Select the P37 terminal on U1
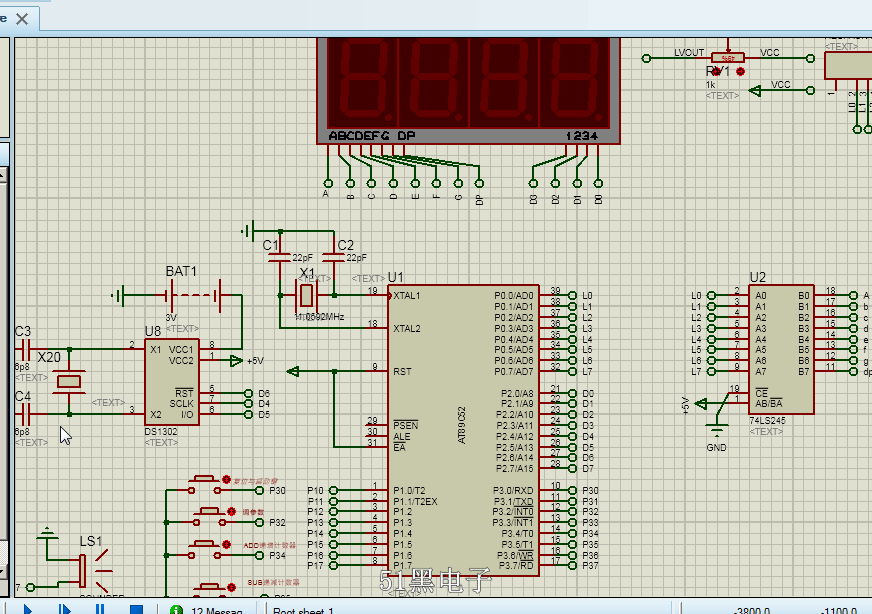This screenshot has width=872, height=614. pyautogui.click(x=572, y=566)
